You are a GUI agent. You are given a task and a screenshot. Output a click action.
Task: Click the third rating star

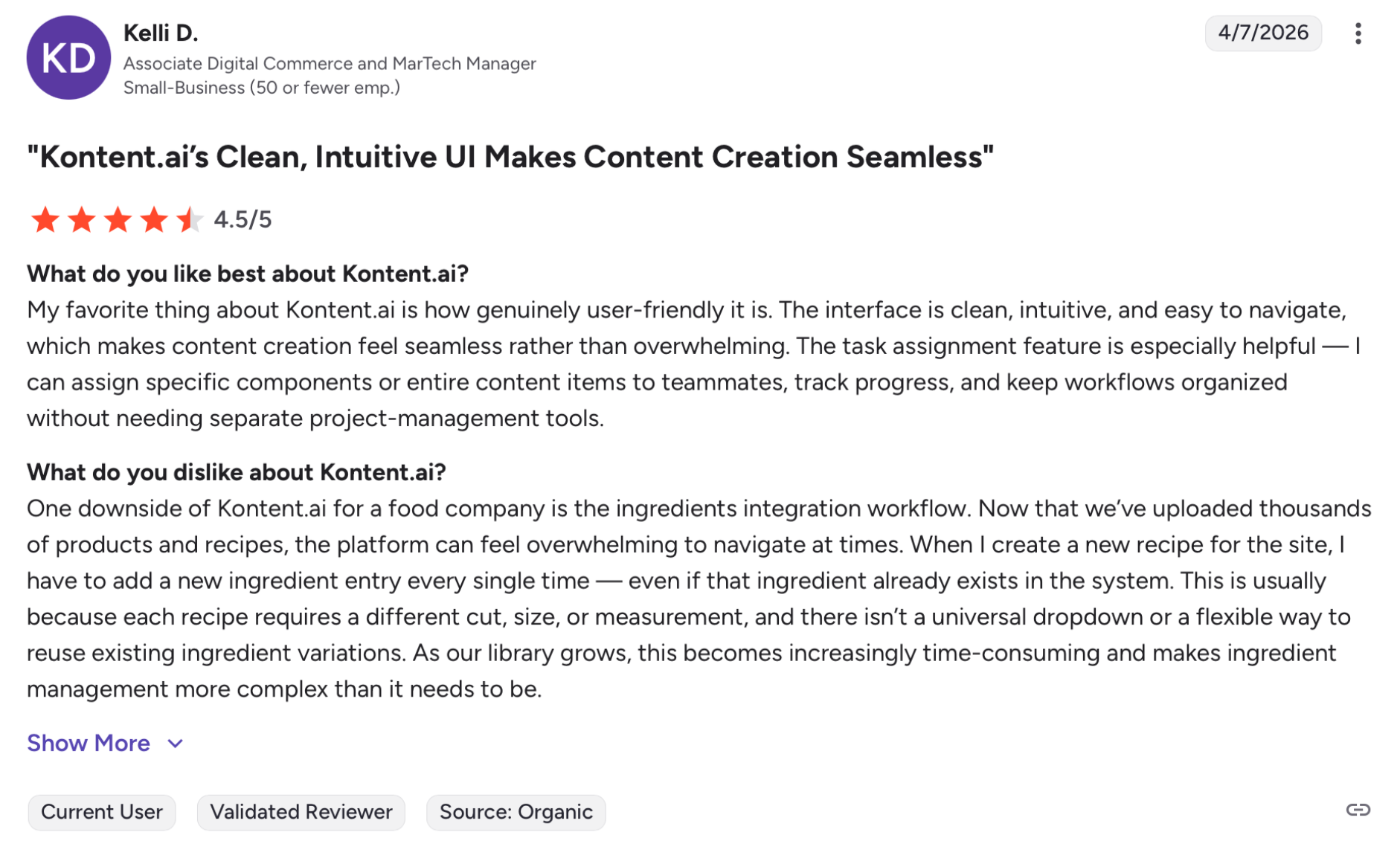118,219
